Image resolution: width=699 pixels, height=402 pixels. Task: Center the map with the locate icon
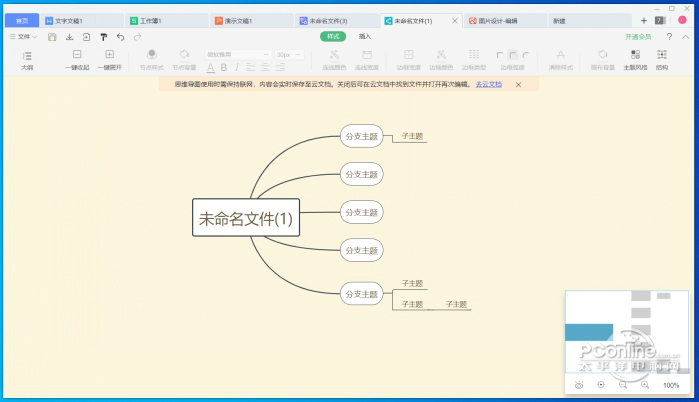[x=601, y=385]
